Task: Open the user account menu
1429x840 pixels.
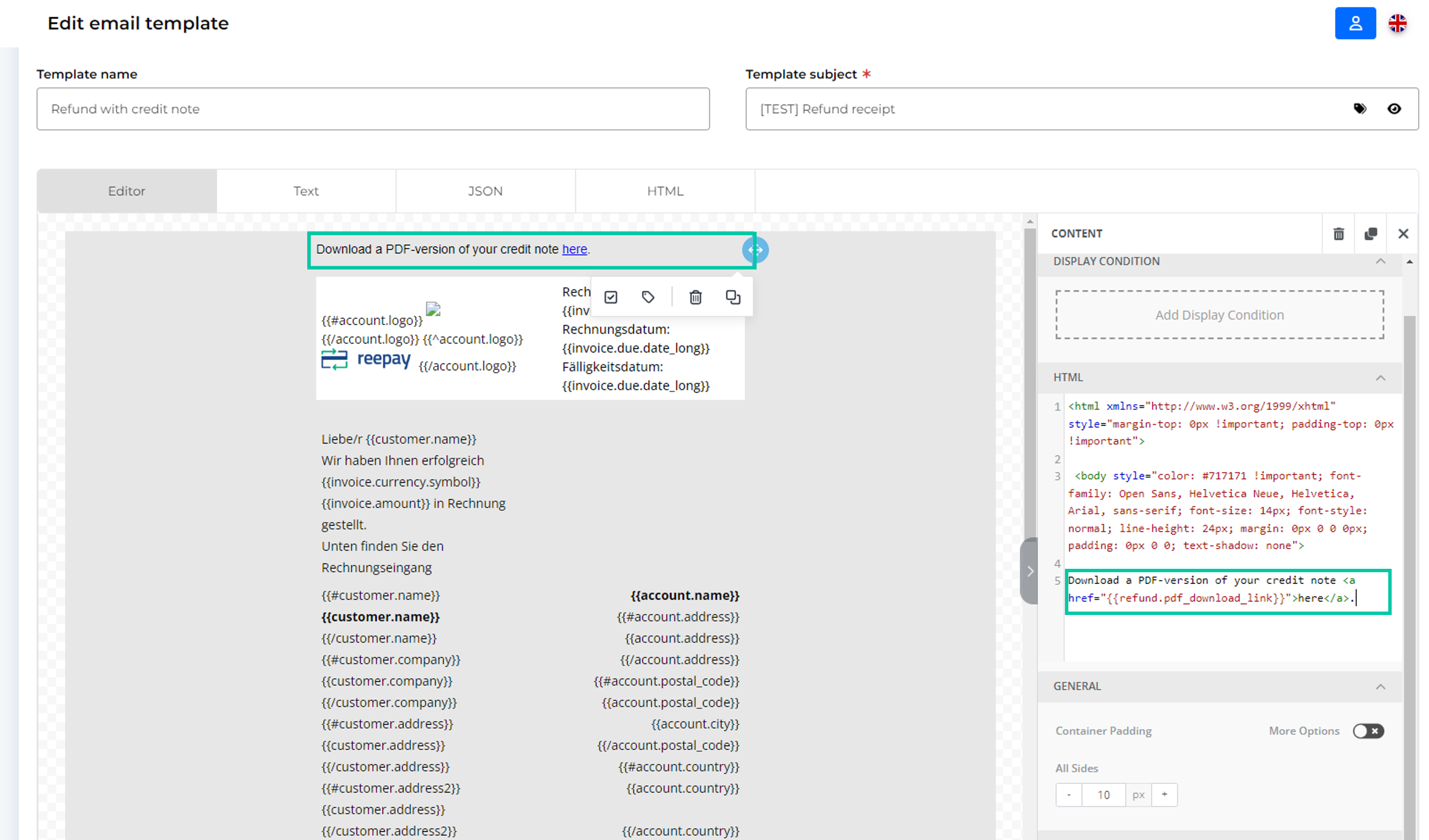Action: click(1355, 23)
